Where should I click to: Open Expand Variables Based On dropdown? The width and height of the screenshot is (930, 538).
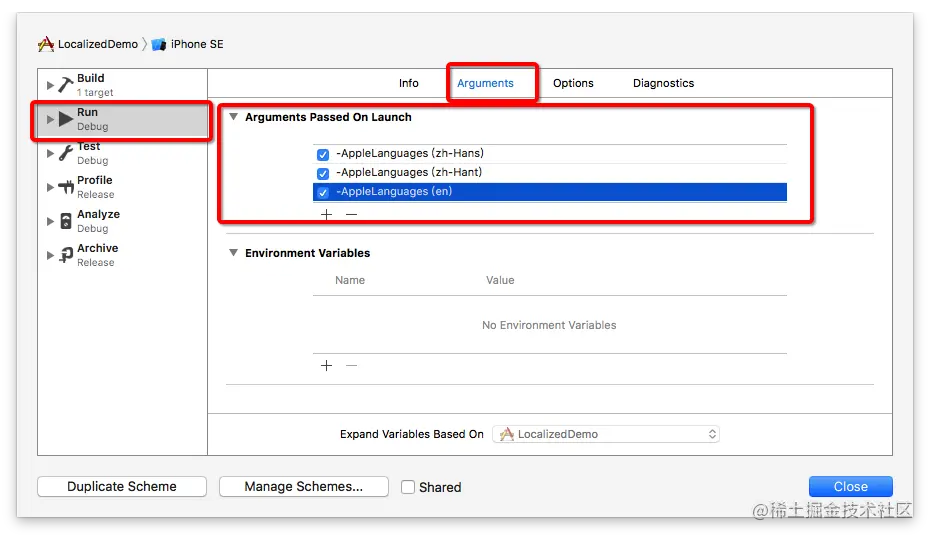[x=606, y=434]
